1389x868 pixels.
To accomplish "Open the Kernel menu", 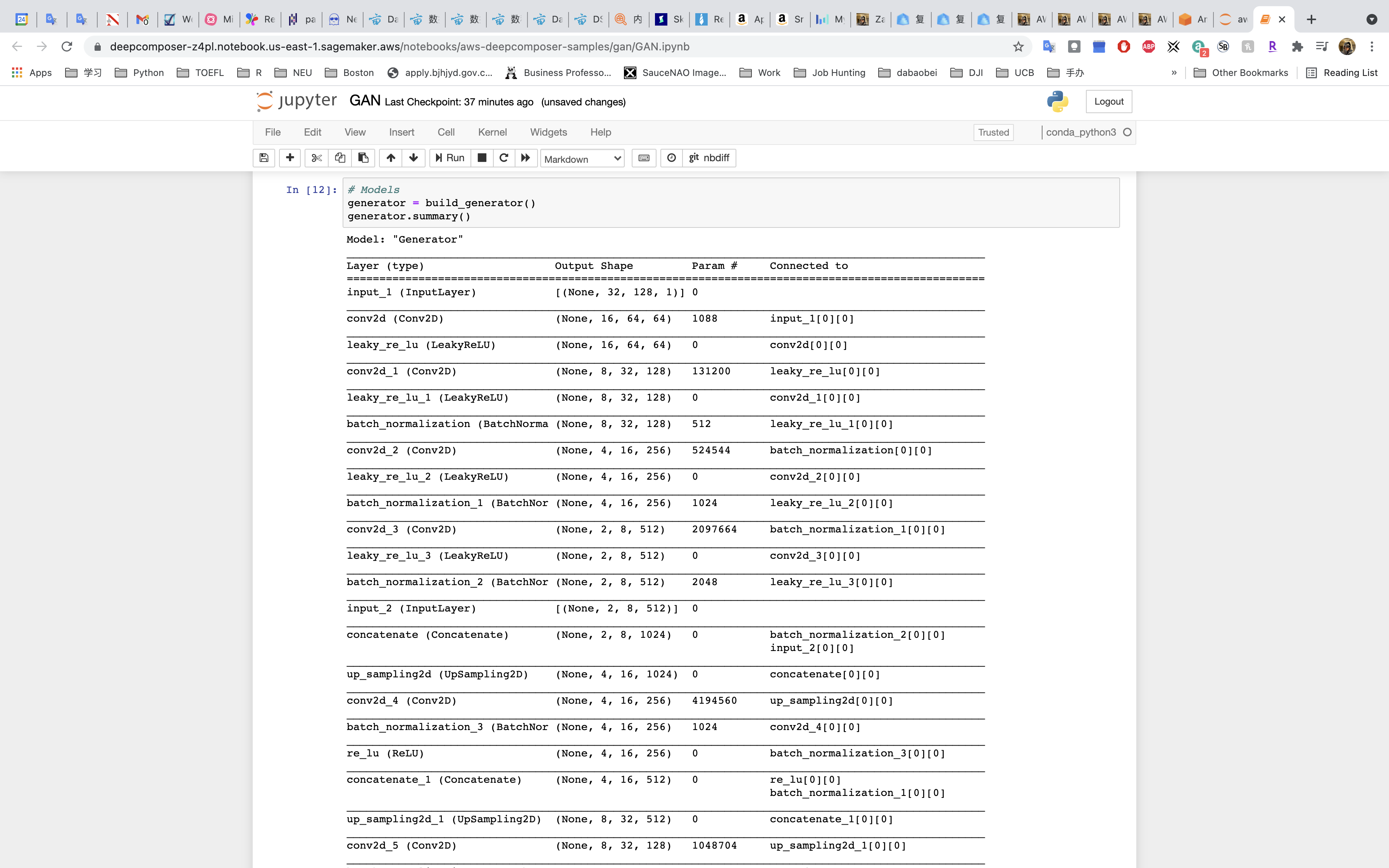I will click(x=492, y=133).
